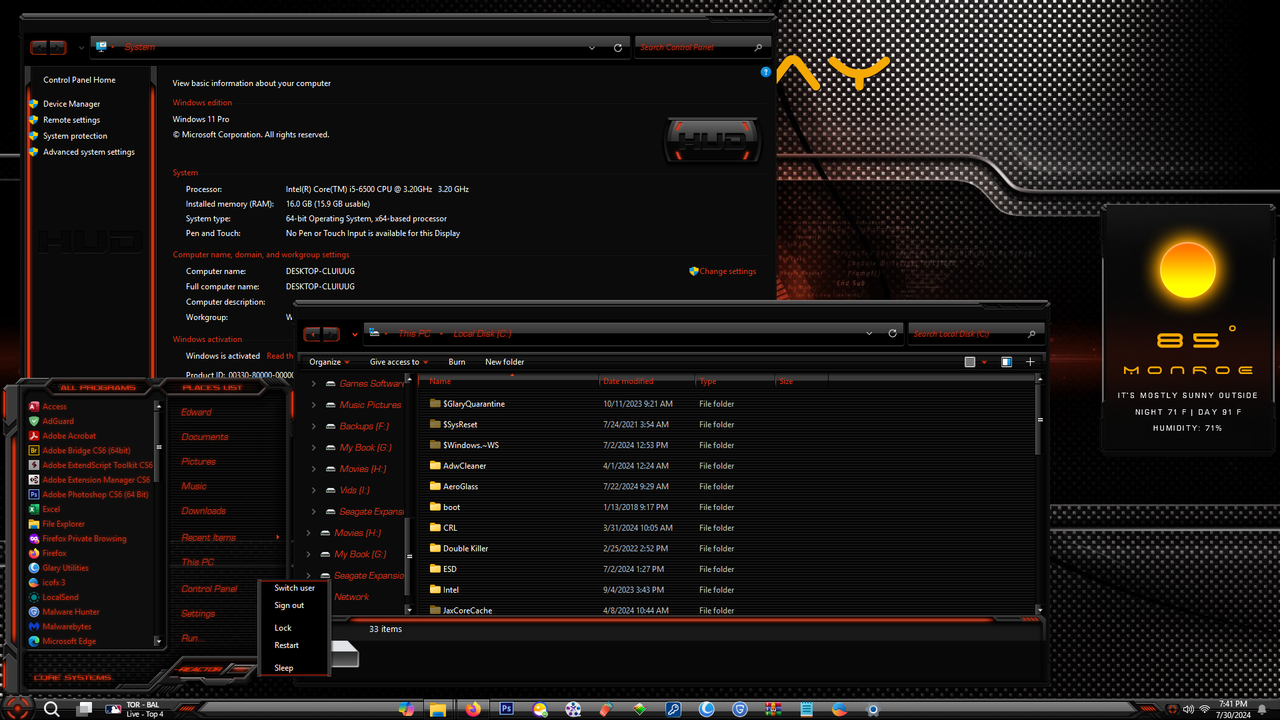Toggle the preview pane icon on the Explorer toolbar
Image resolution: width=1280 pixels, height=720 pixels.
(x=1006, y=361)
